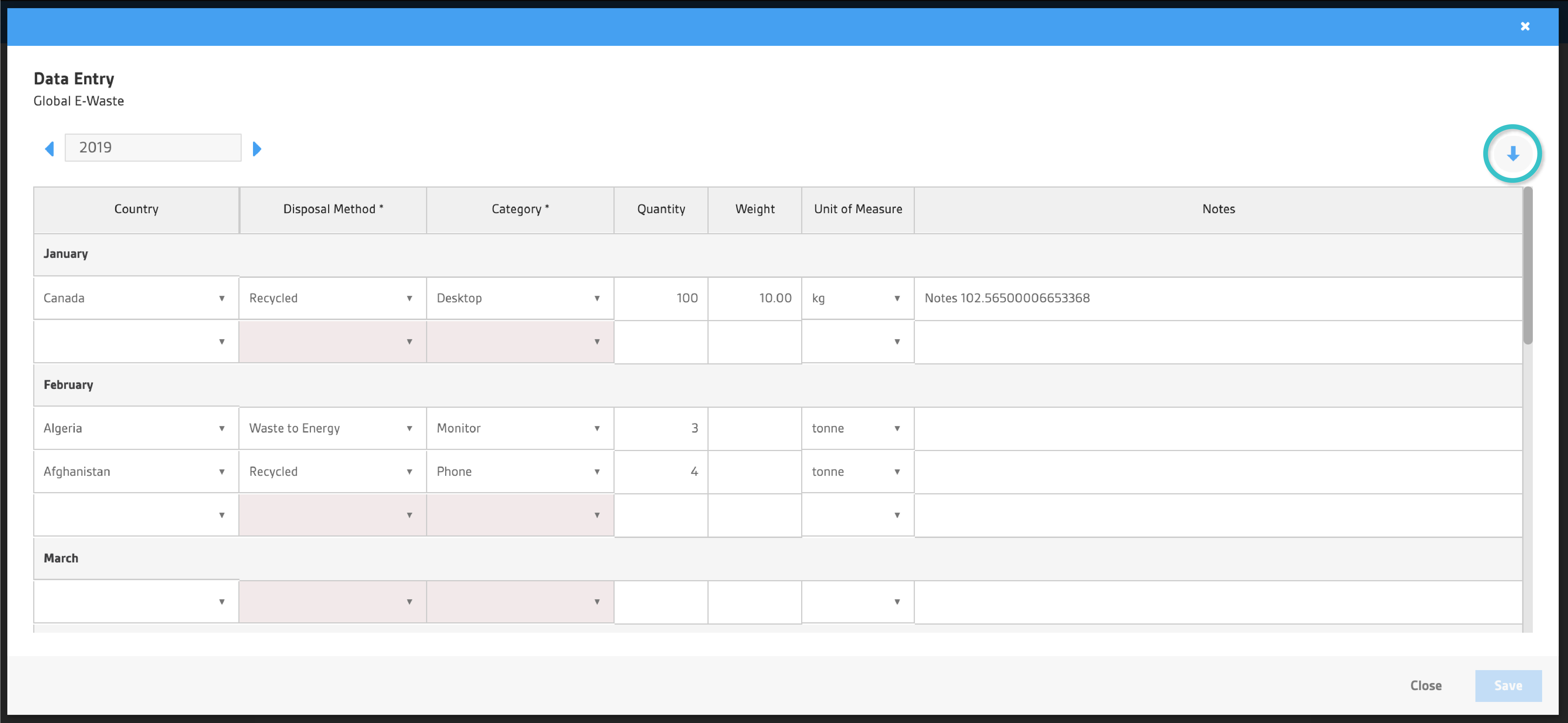Image resolution: width=1568 pixels, height=723 pixels.
Task: Open the Monitor category dropdown
Action: click(520, 428)
